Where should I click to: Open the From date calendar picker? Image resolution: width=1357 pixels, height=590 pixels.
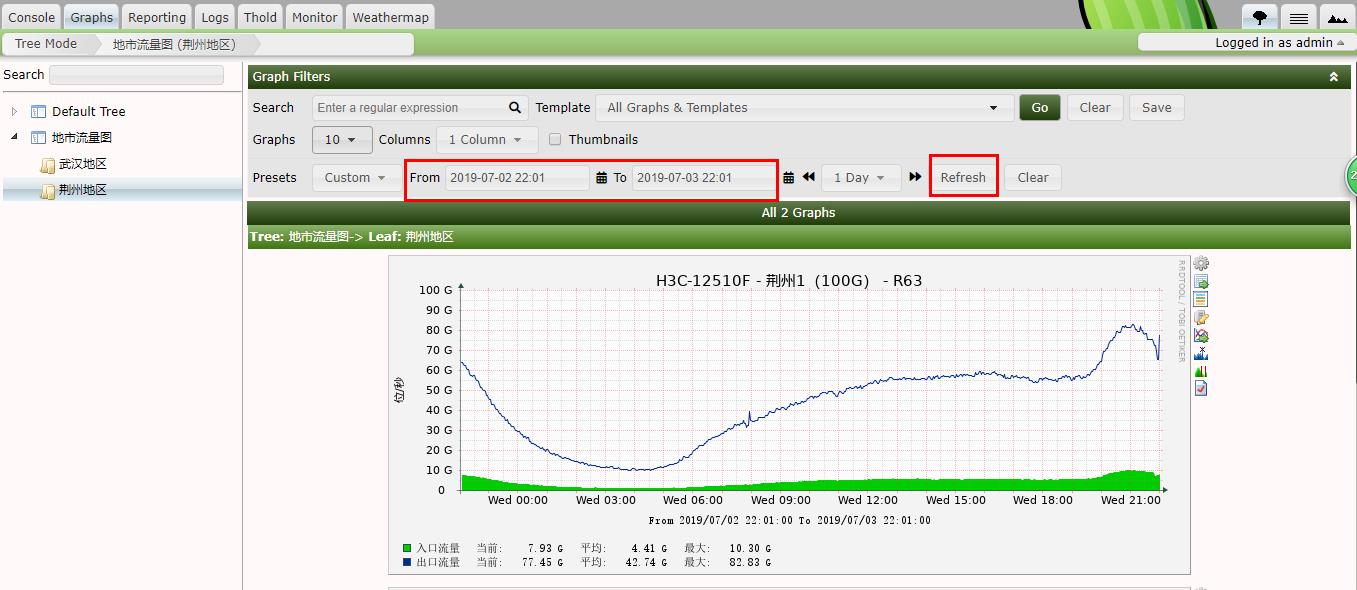[x=601, y=178]
